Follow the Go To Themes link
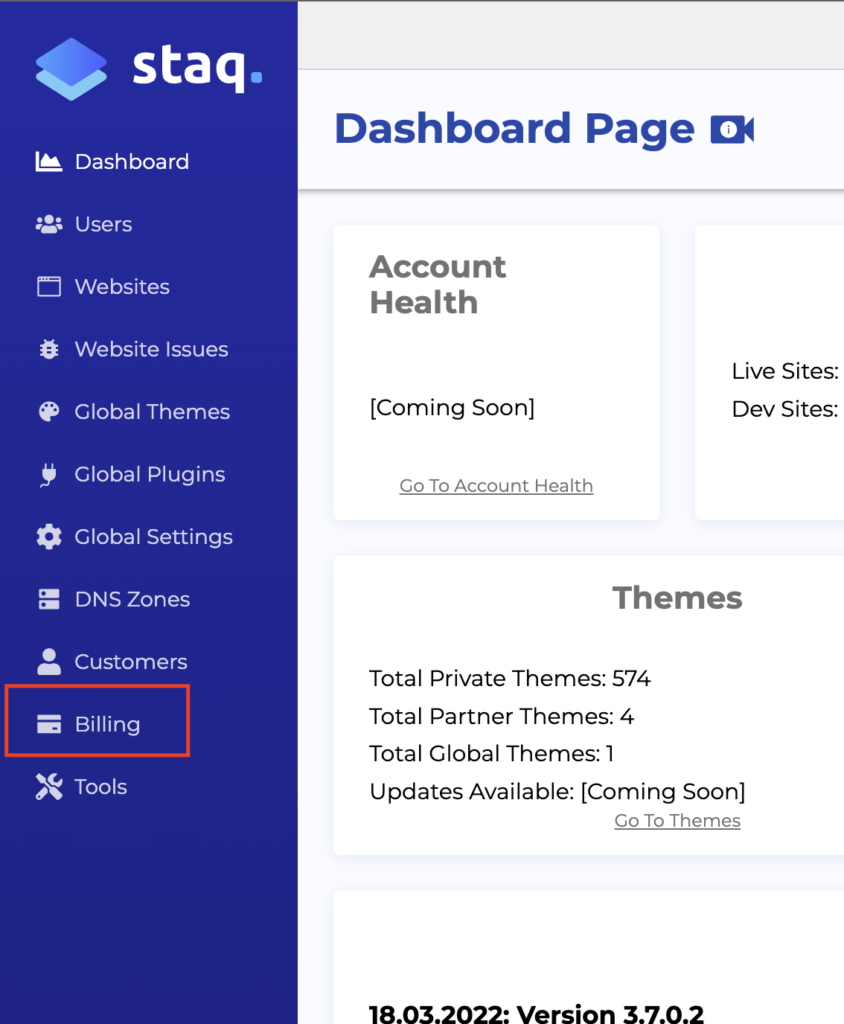The width and height of the screenshot is (844, 1024). click(x=677, y=821)
